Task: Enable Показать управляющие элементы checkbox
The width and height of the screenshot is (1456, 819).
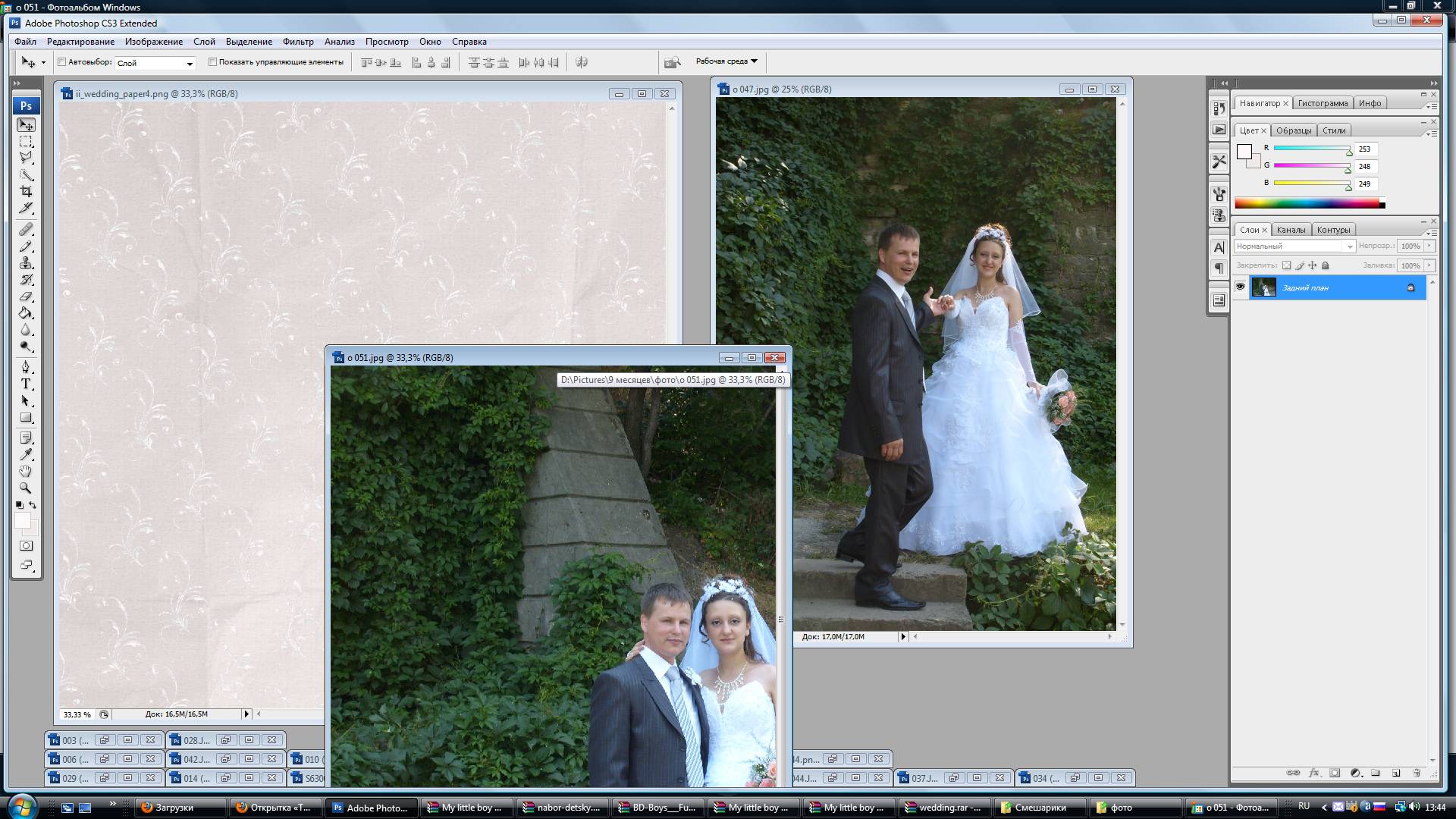Action: point(212,62)
